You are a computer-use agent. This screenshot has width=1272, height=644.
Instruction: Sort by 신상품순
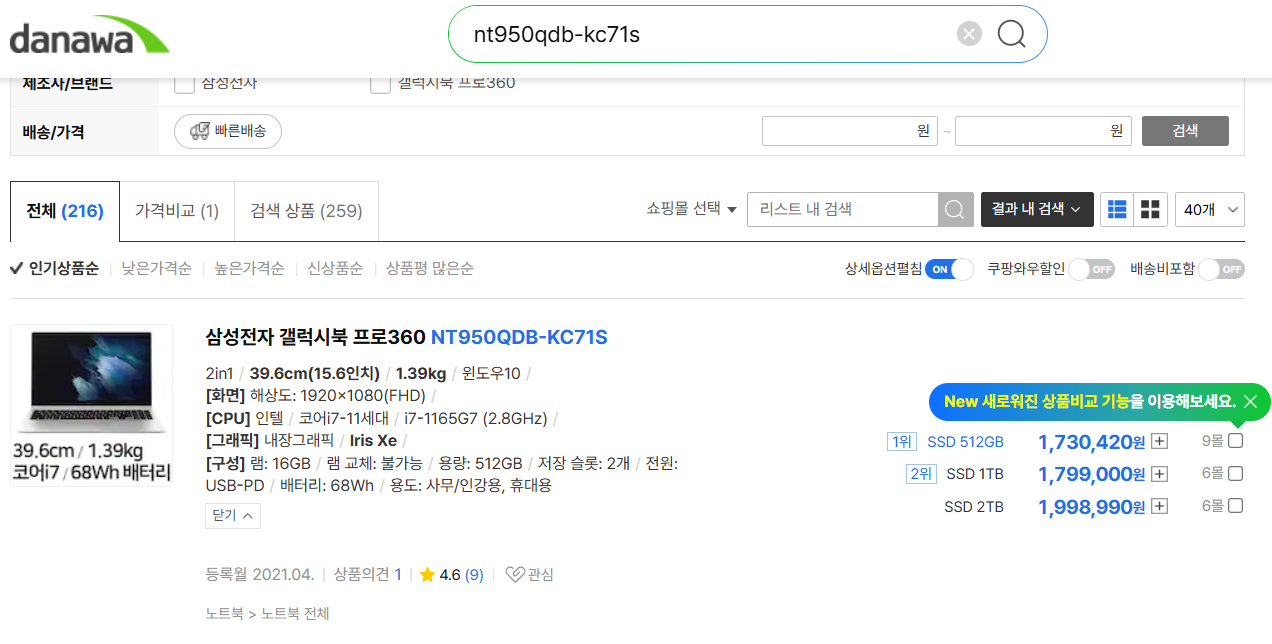coord(335,269)
